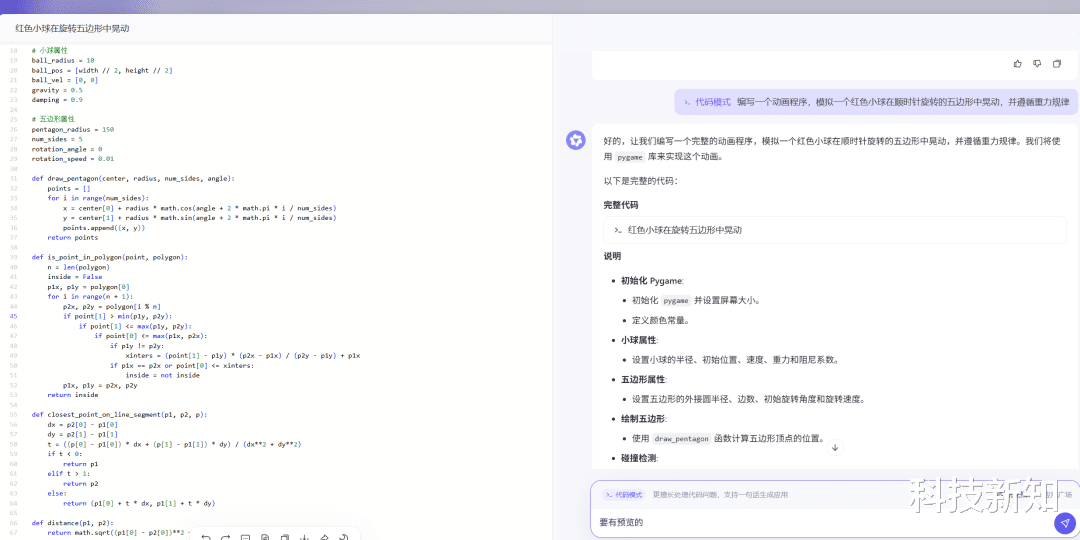
Task: Focus the chat input containing 要有预览的
Action: click(820, 522)
